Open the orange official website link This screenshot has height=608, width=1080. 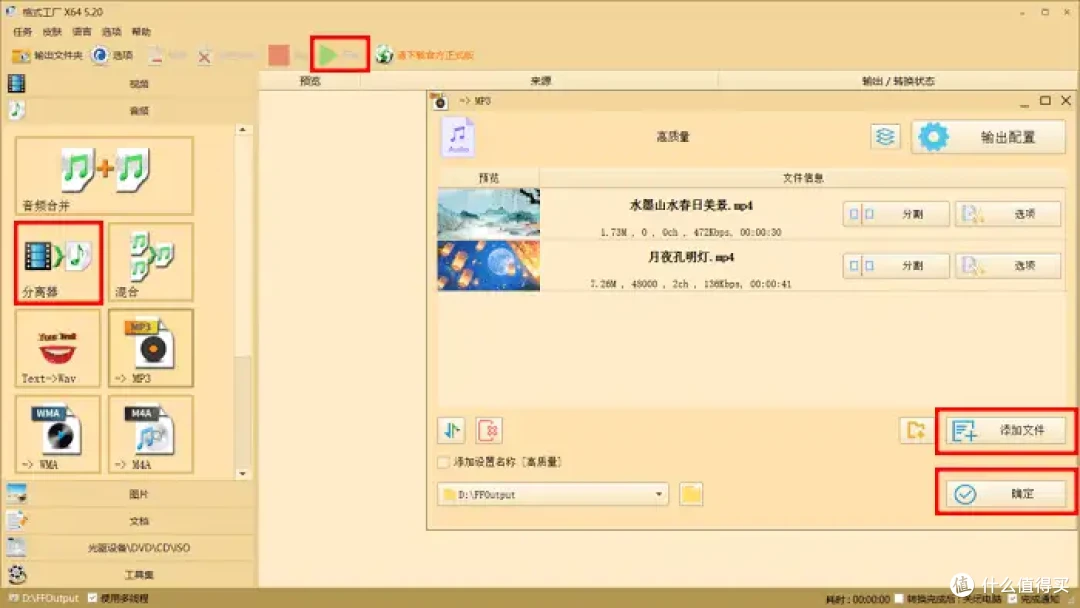pos(435,55)
